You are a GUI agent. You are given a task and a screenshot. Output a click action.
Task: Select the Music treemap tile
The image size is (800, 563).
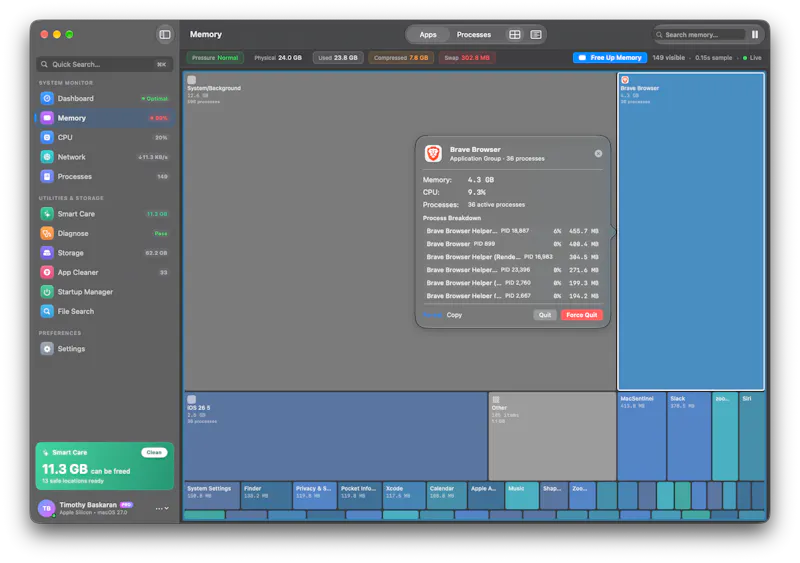coord(522,495)
